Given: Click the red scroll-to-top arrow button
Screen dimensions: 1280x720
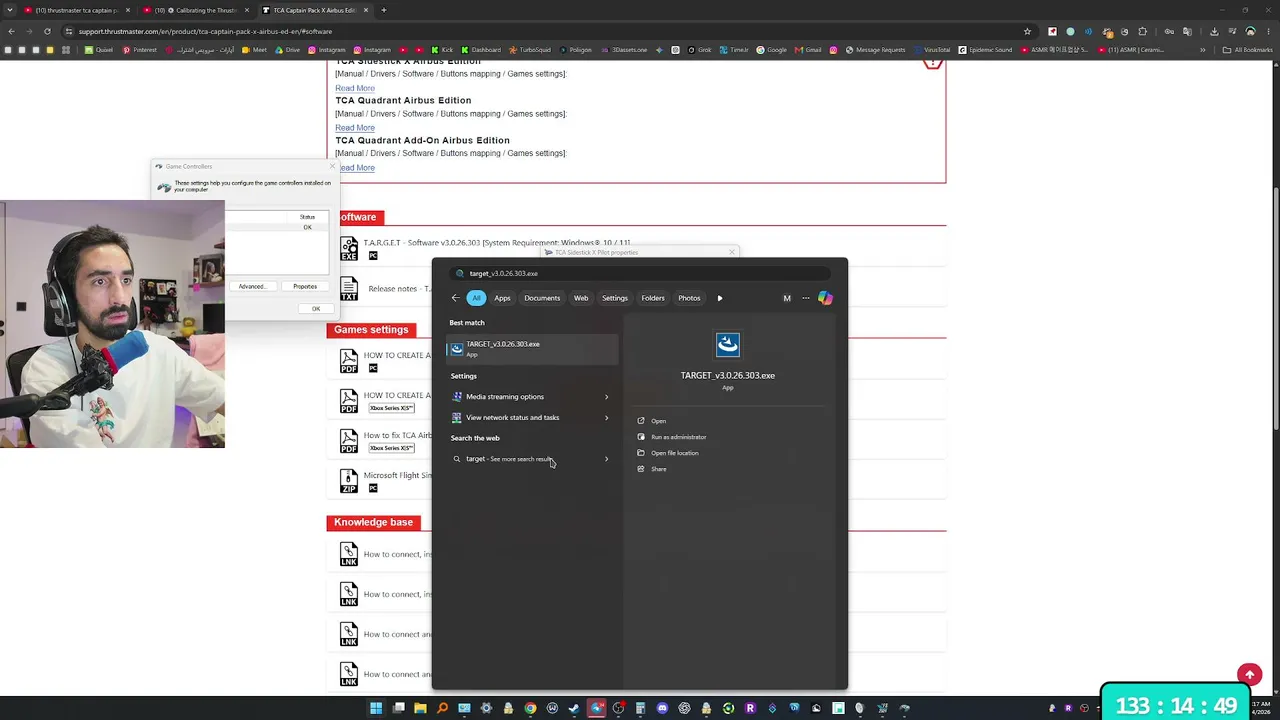Looking at the screenshot, I should (1249, 675).
